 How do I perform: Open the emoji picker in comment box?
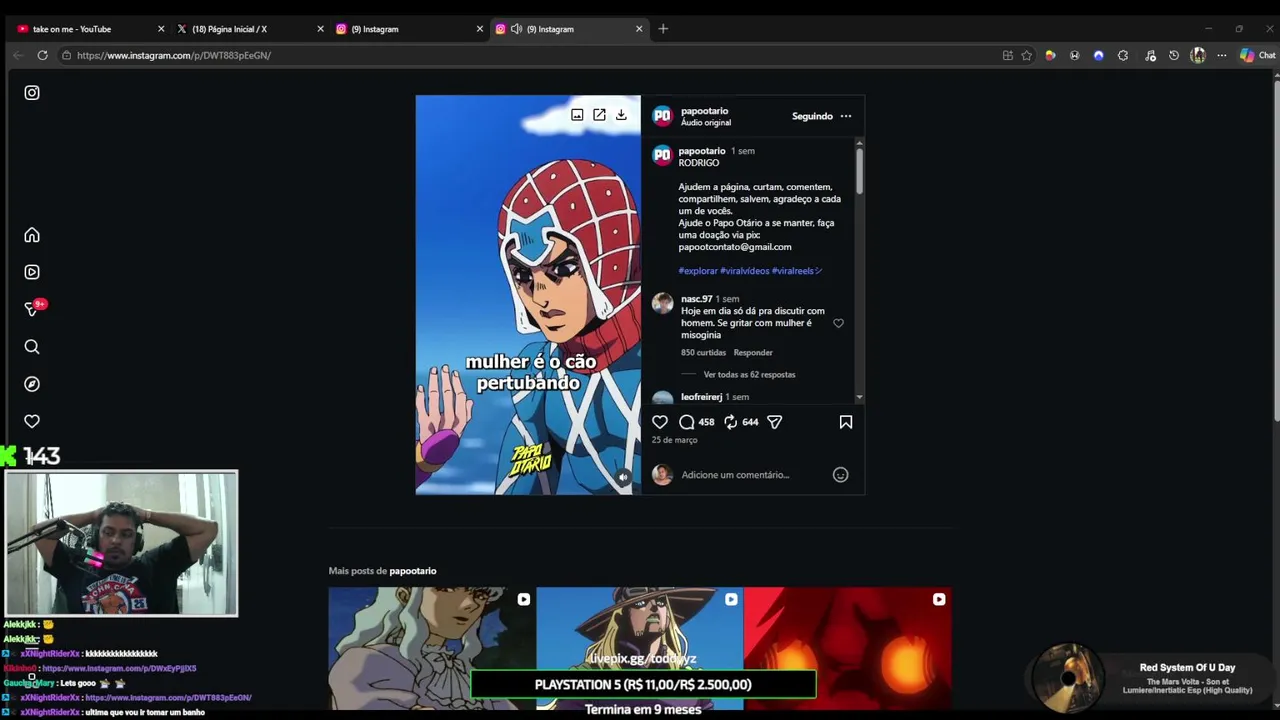(840, 475)
